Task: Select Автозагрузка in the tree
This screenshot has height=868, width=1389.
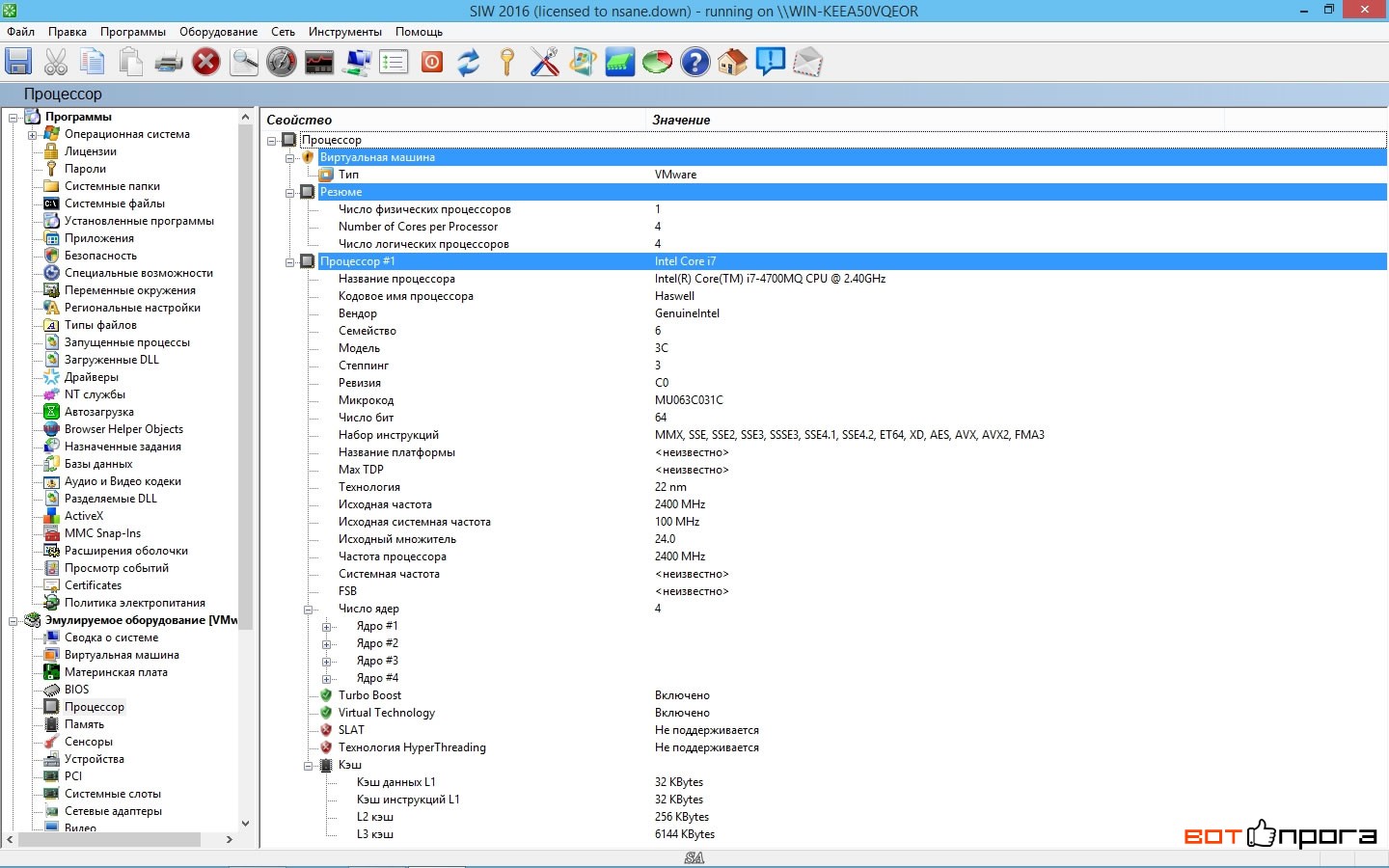Action: (99, 412)
